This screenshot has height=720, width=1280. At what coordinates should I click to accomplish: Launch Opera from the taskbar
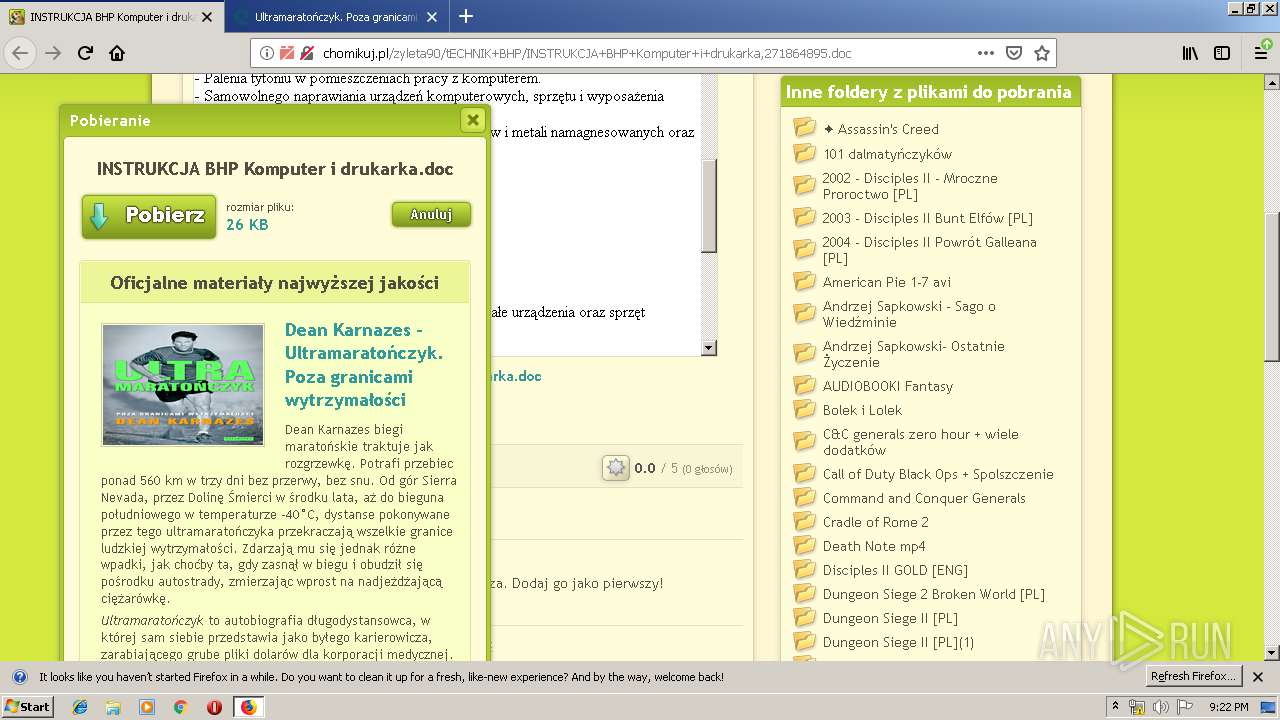214,707
